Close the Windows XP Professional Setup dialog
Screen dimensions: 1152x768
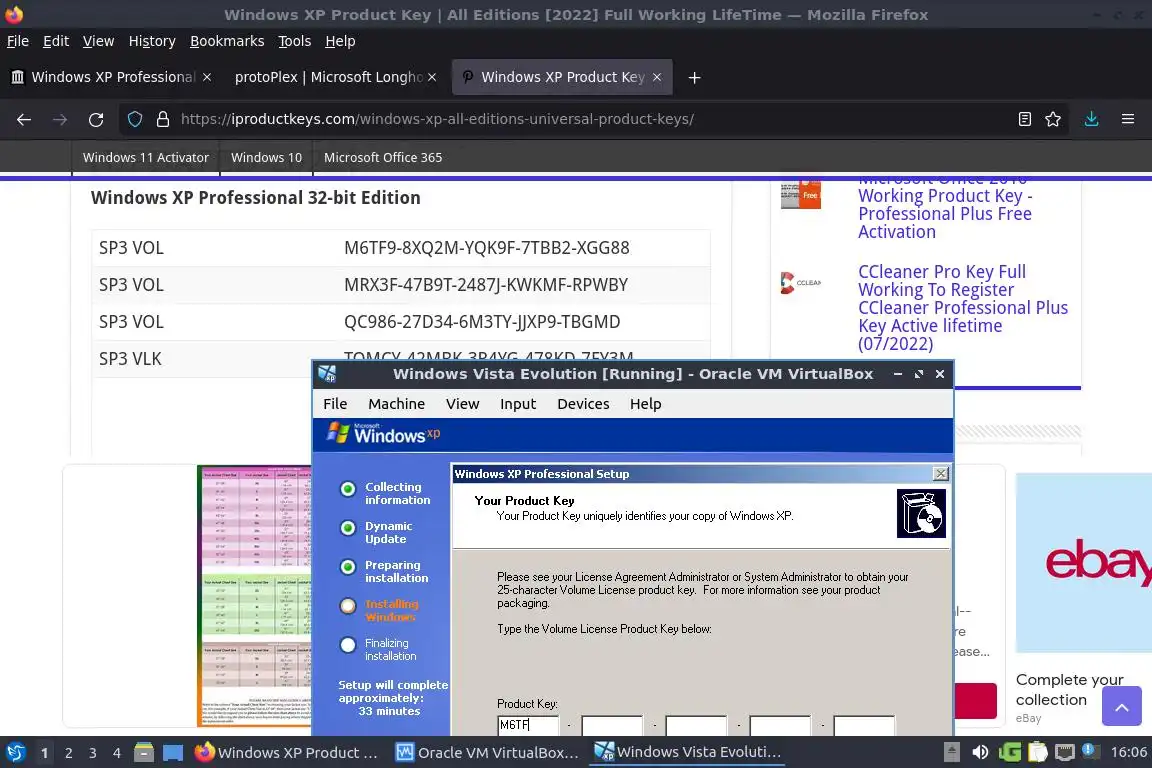click(x=940, y=474)
